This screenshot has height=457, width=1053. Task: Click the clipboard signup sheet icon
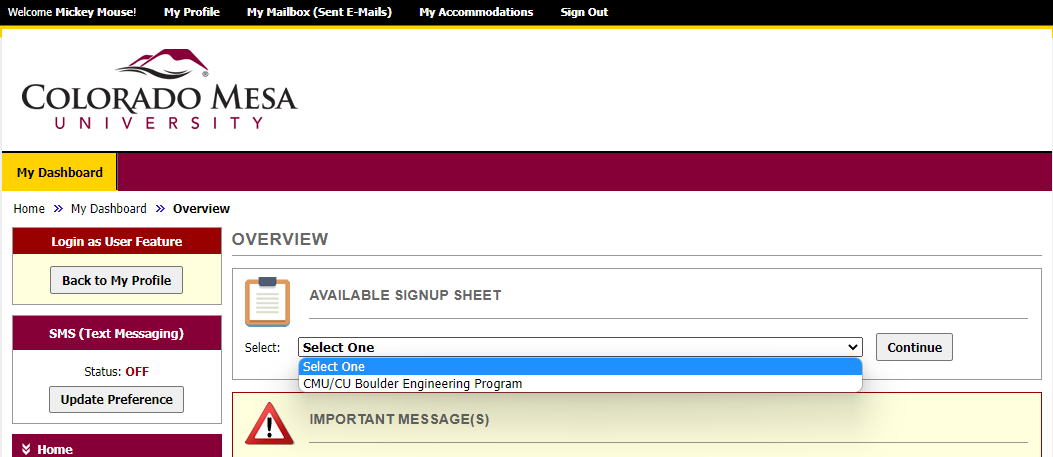pyautogui.click(x=267, y=301)
